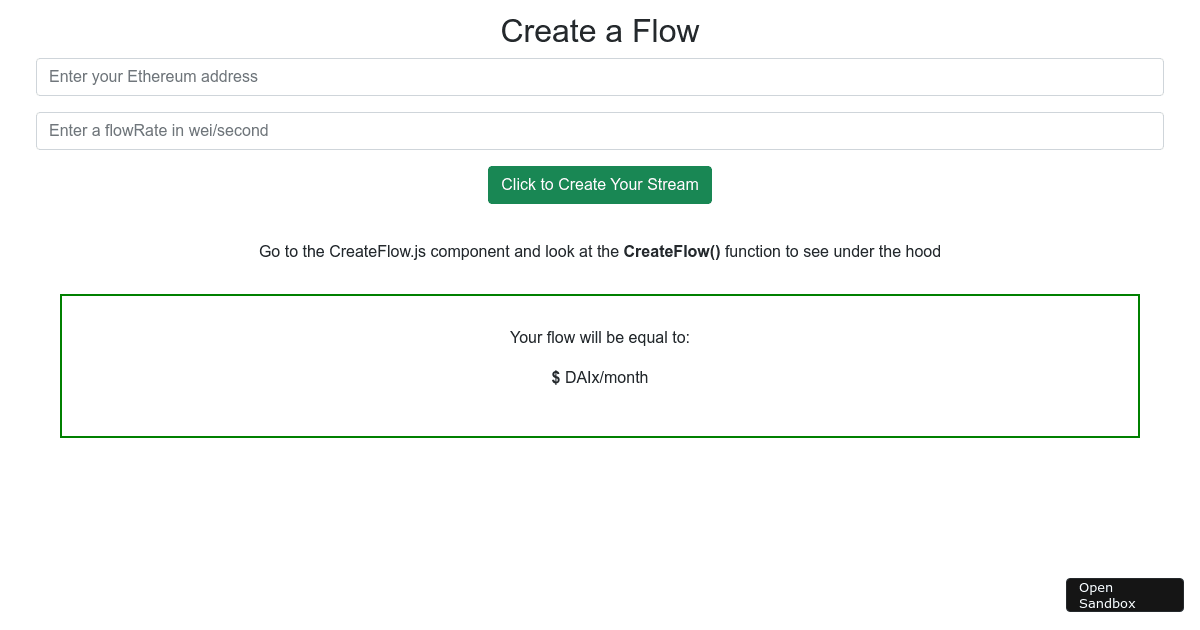Image resolution: width=1200 pixels, height=630 pixels.
Task: Focus the address field placeholder text
Action: coord(153,76)
